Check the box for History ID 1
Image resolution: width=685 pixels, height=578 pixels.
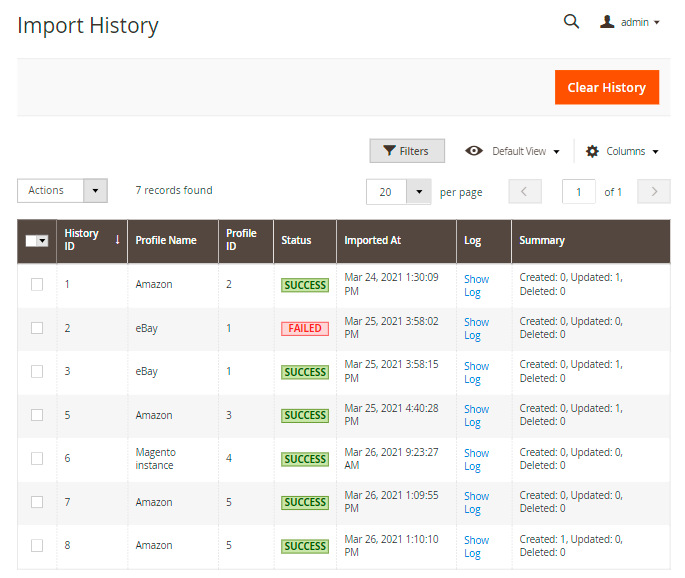37,284
